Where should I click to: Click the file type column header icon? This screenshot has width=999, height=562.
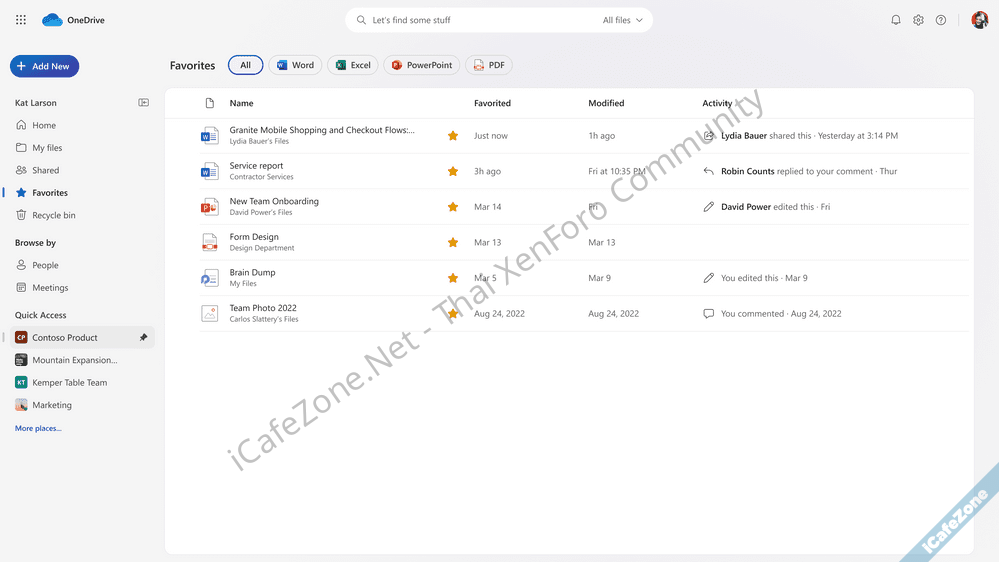209,103
